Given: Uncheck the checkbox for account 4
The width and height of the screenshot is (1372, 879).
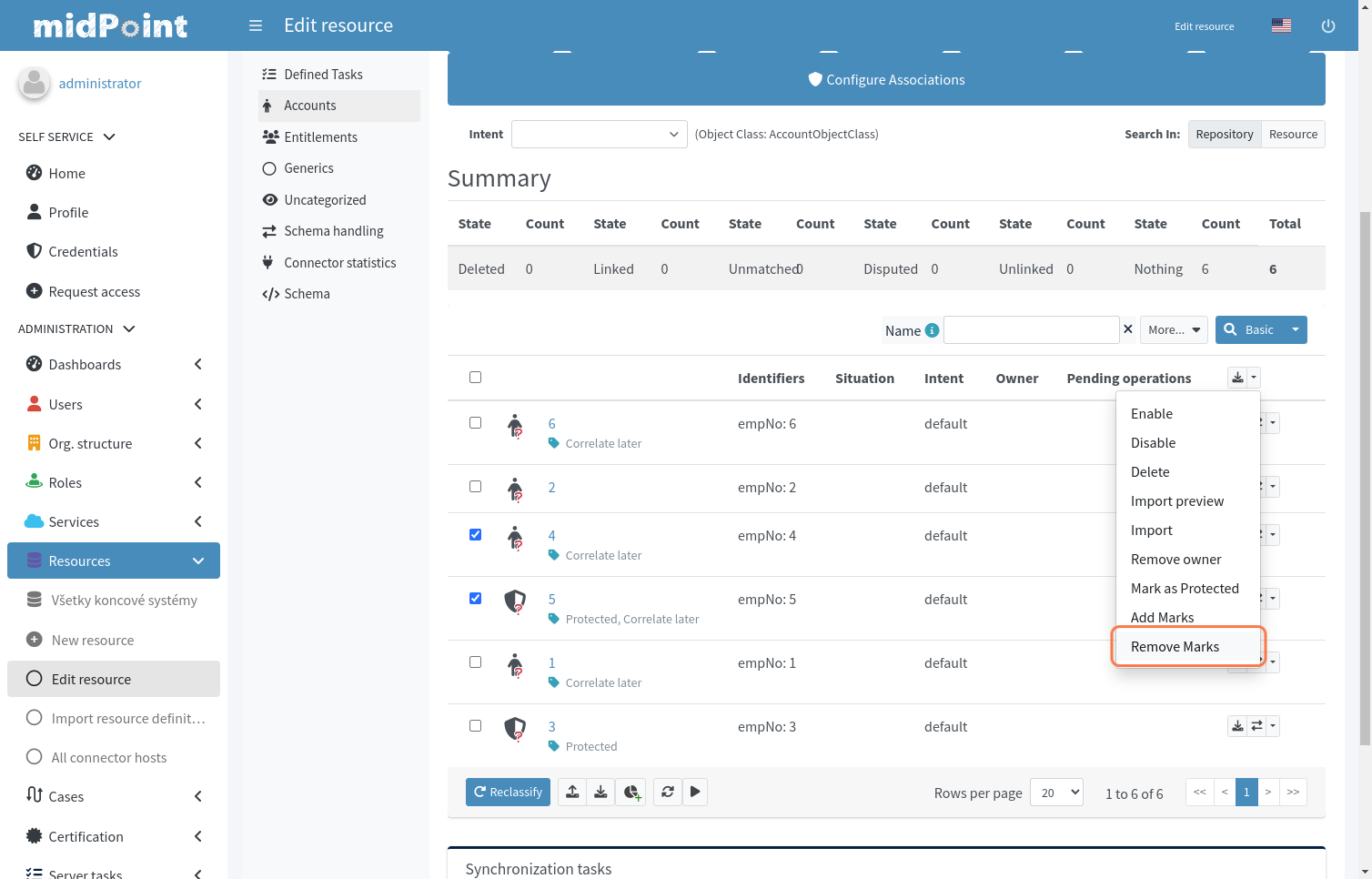Looking at the screenshot, I should [475, 535].
